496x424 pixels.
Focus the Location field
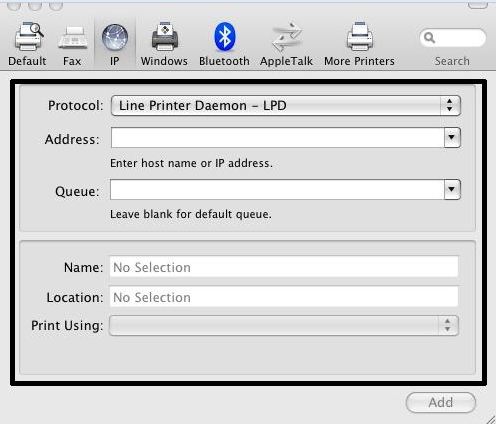[284, 297]
